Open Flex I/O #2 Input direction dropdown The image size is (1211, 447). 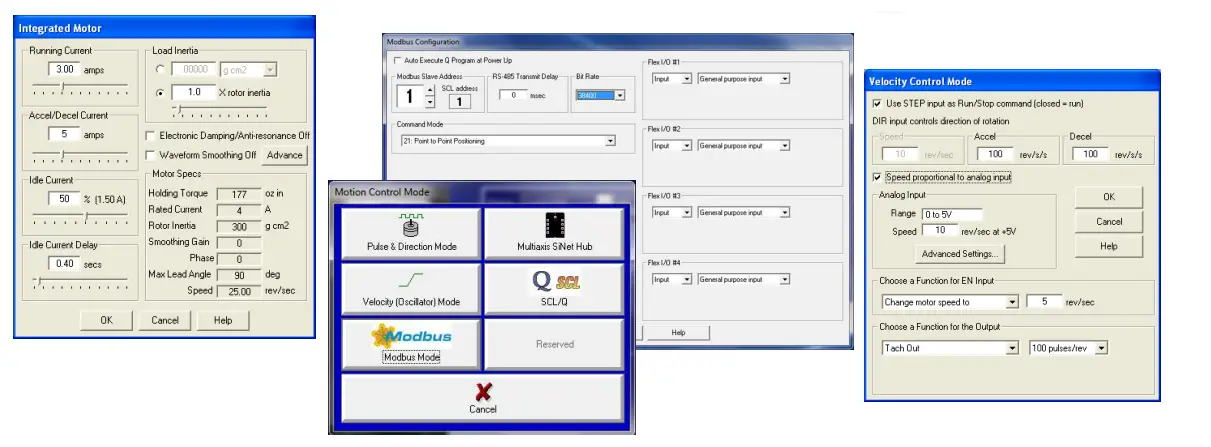[x=685, y=145]
